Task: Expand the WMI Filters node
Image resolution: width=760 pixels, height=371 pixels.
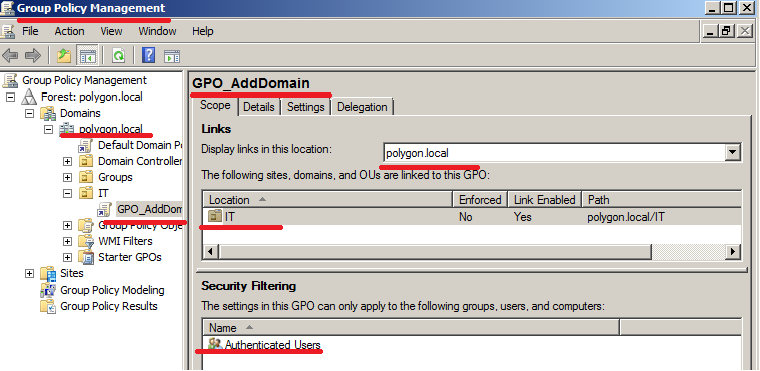Action: click(x=67, y=241)
